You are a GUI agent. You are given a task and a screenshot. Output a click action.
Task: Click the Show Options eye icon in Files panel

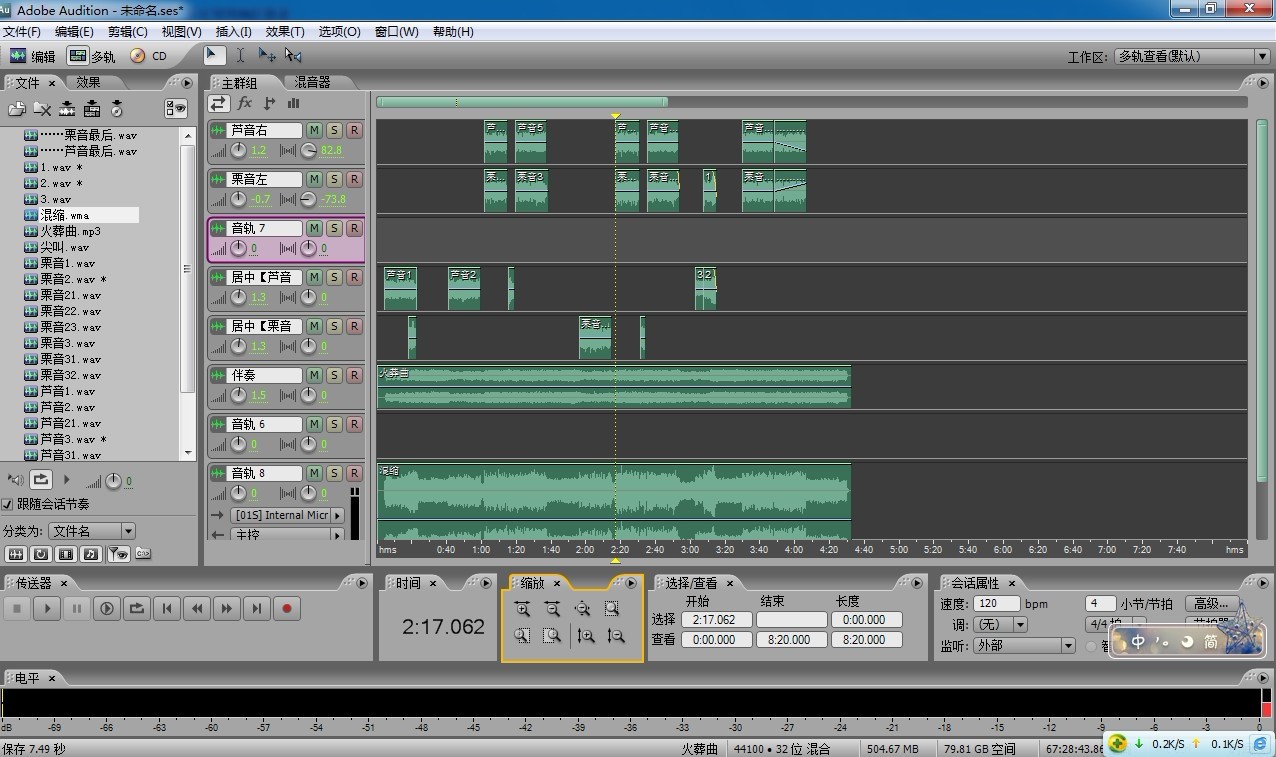176,109
